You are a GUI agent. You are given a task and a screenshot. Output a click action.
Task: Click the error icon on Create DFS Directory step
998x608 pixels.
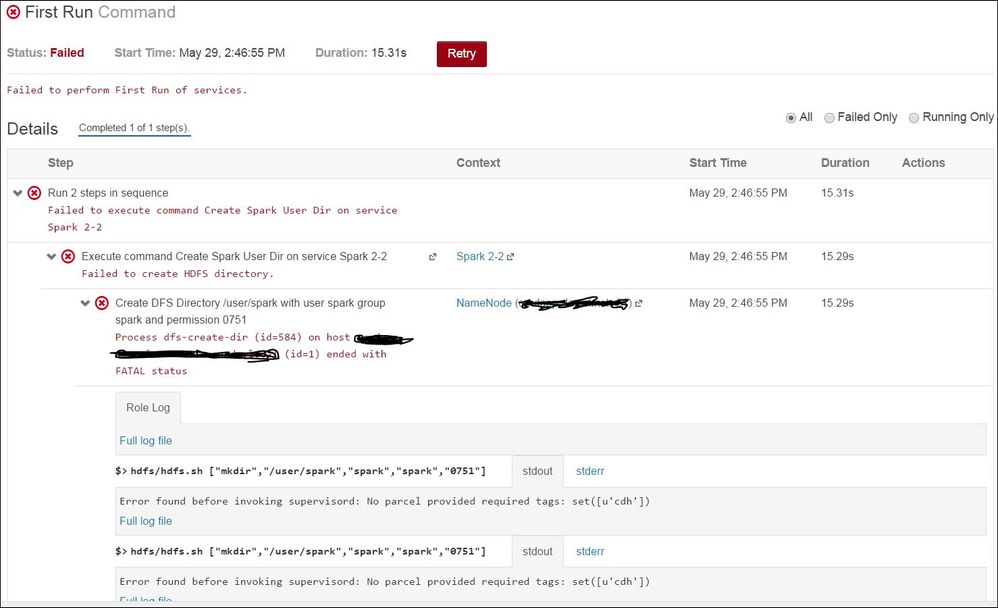coord(103,303)
